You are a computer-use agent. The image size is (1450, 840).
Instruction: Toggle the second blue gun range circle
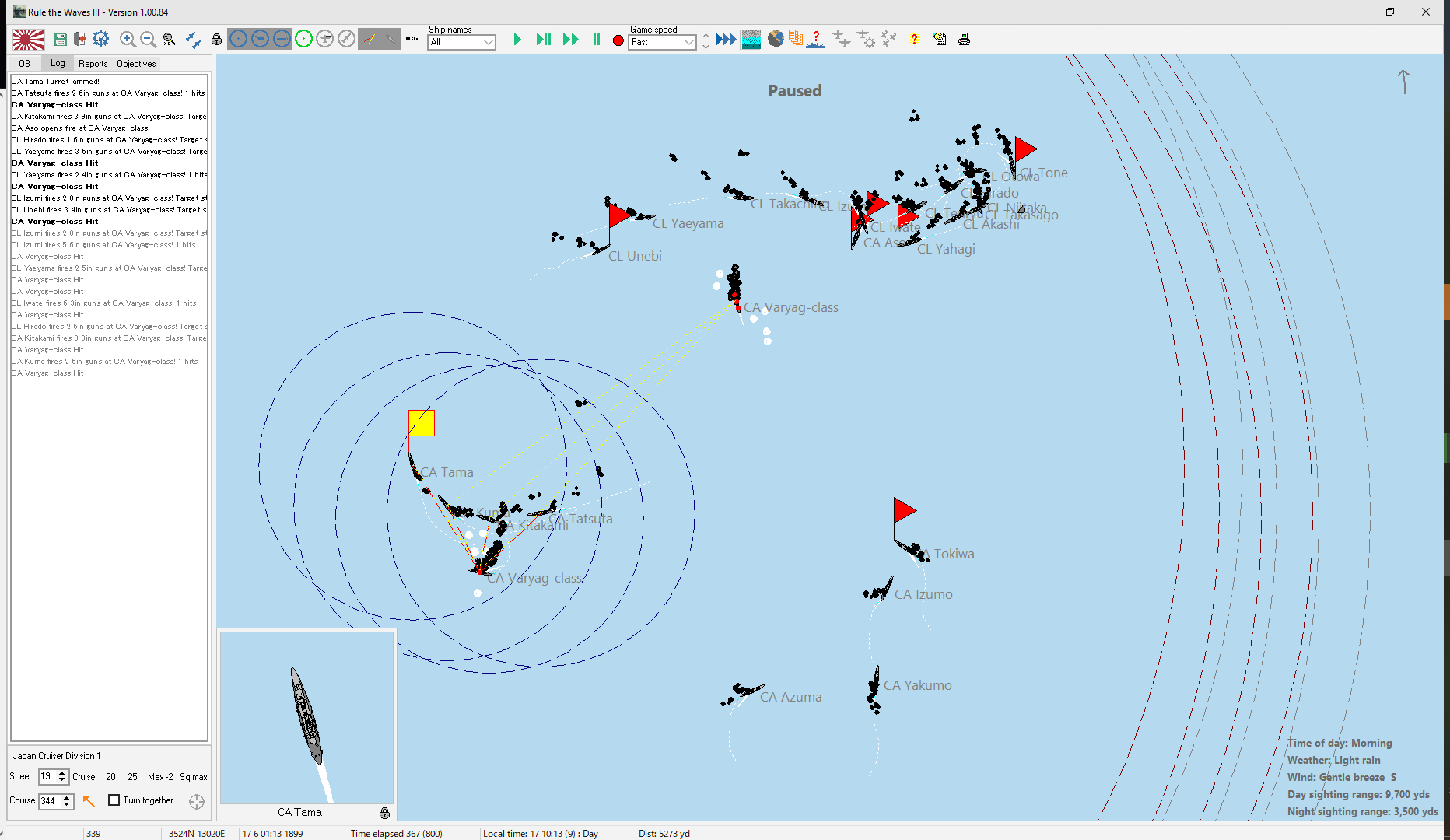point(260,39)
